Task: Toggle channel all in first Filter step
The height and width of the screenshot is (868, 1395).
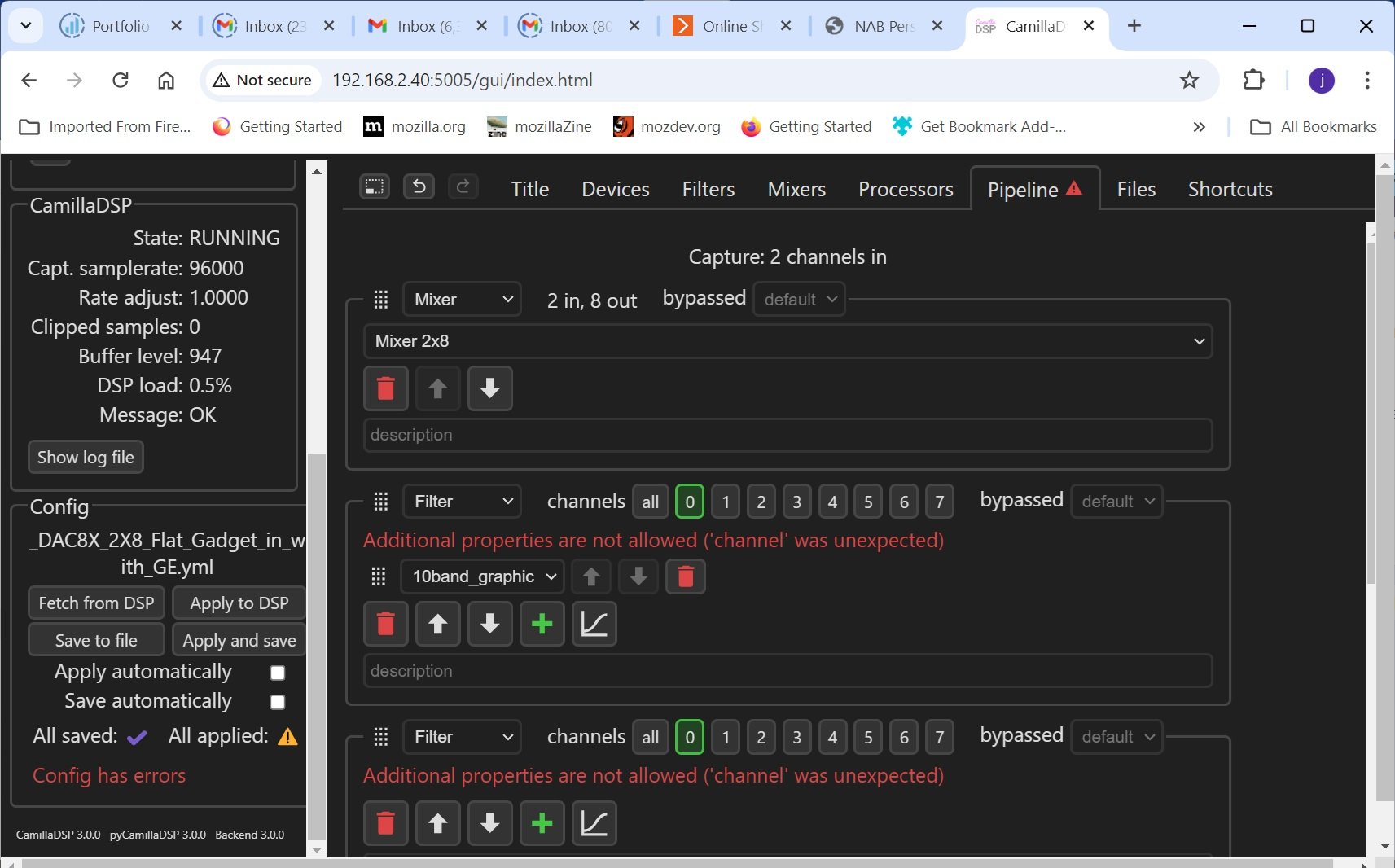Action: tap(650, 502)
